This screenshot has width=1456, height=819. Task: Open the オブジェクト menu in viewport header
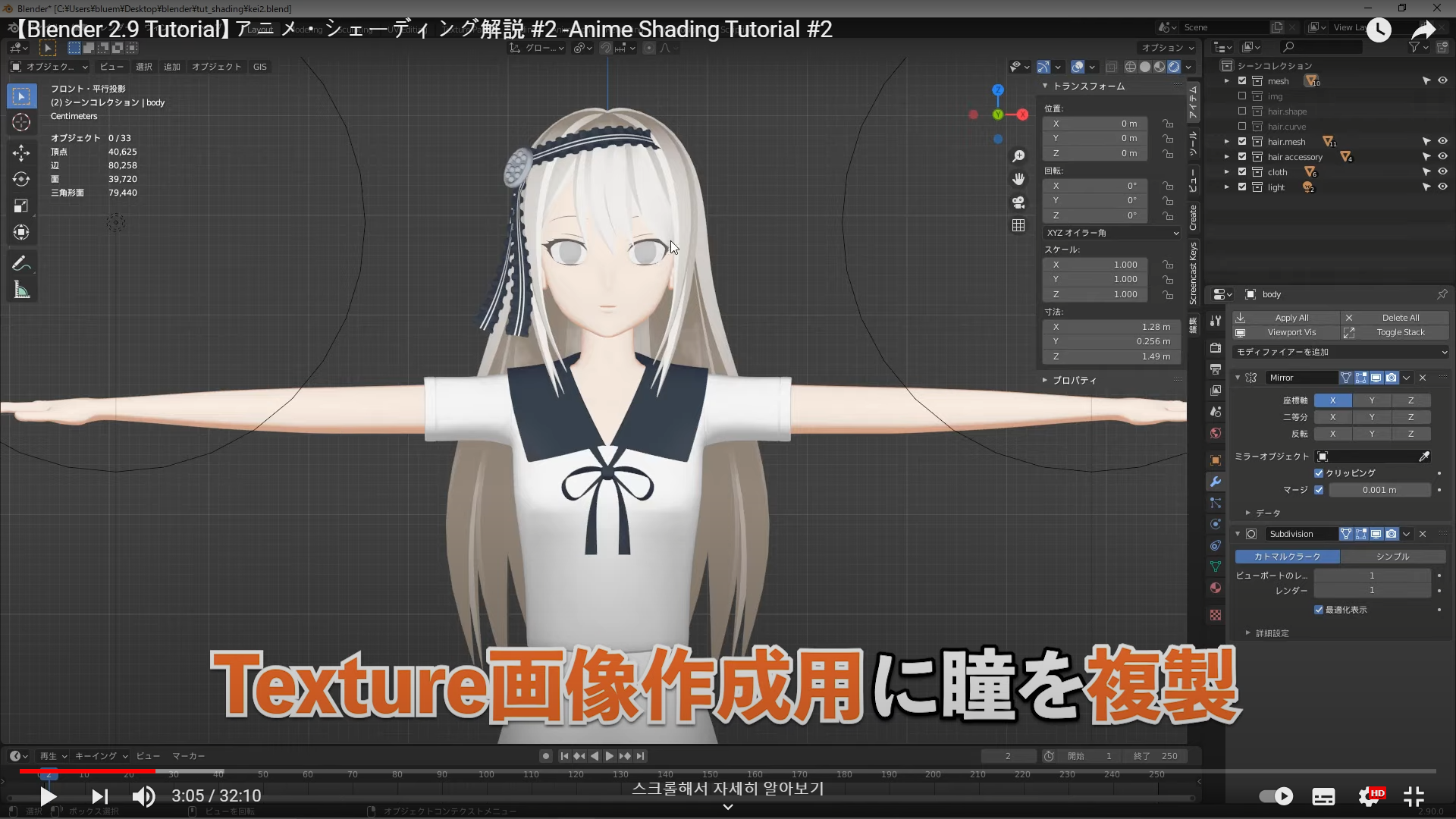point(216,67)
